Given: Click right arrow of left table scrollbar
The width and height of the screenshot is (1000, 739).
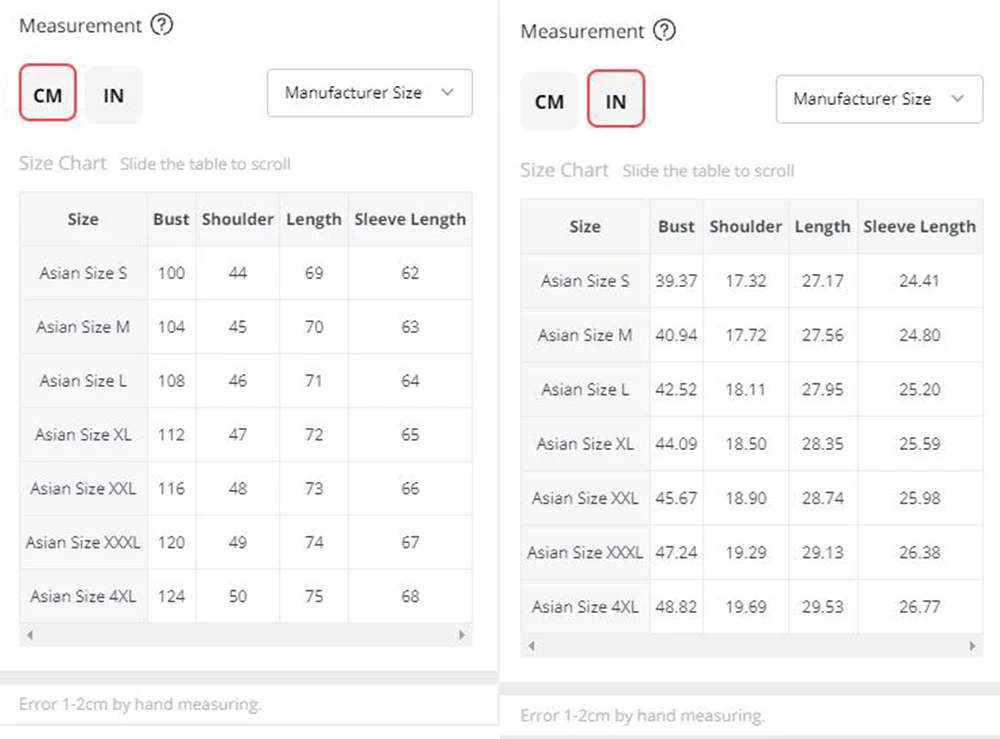Looking at the screenshot, I should (462, 635).
